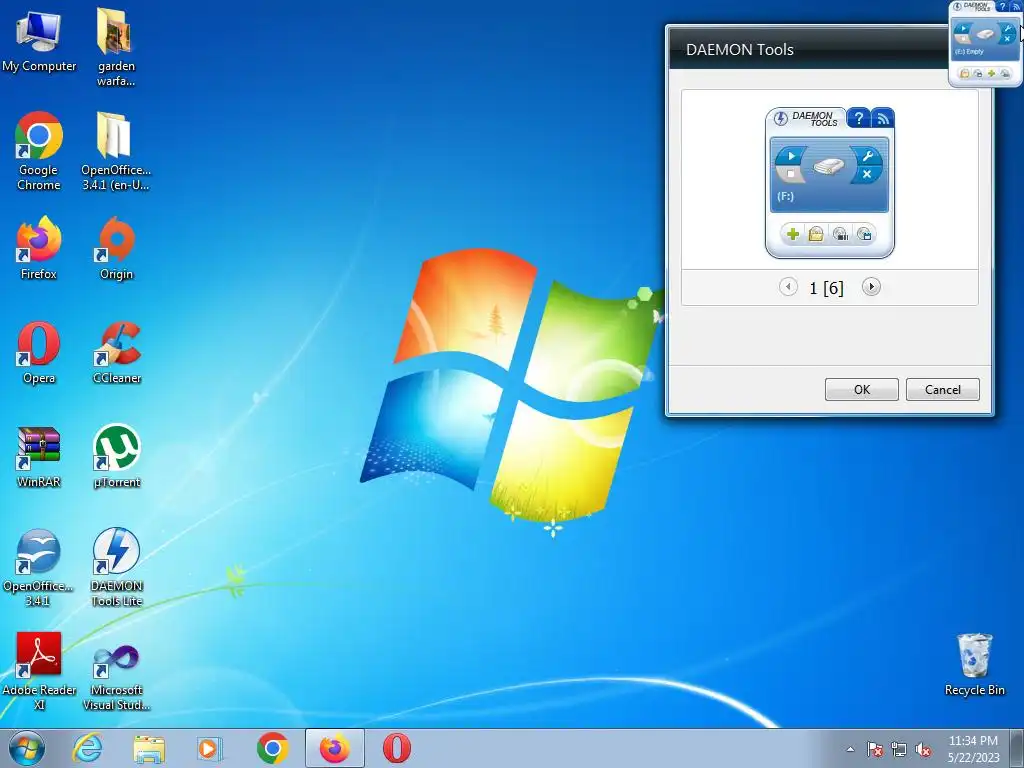
Task: Click the yellow folder icon on desktop gadget
Action: (965, 73)
